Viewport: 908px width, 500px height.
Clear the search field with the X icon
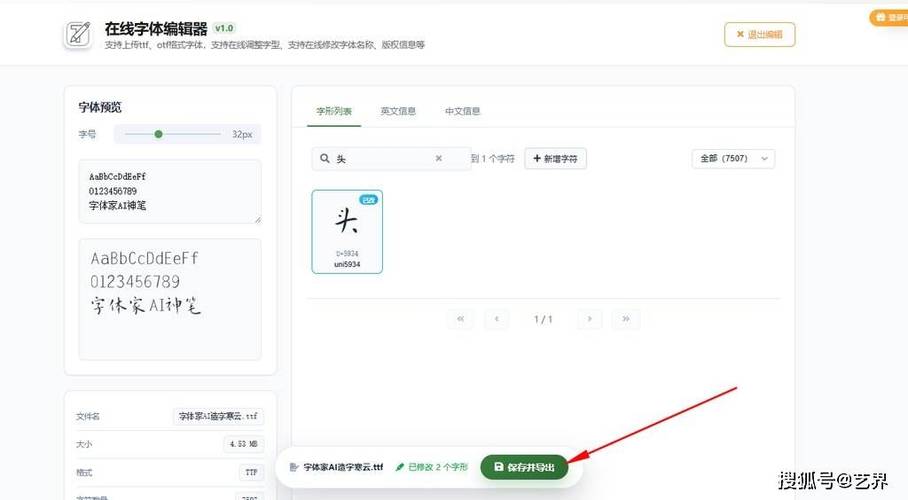[438, 158]
